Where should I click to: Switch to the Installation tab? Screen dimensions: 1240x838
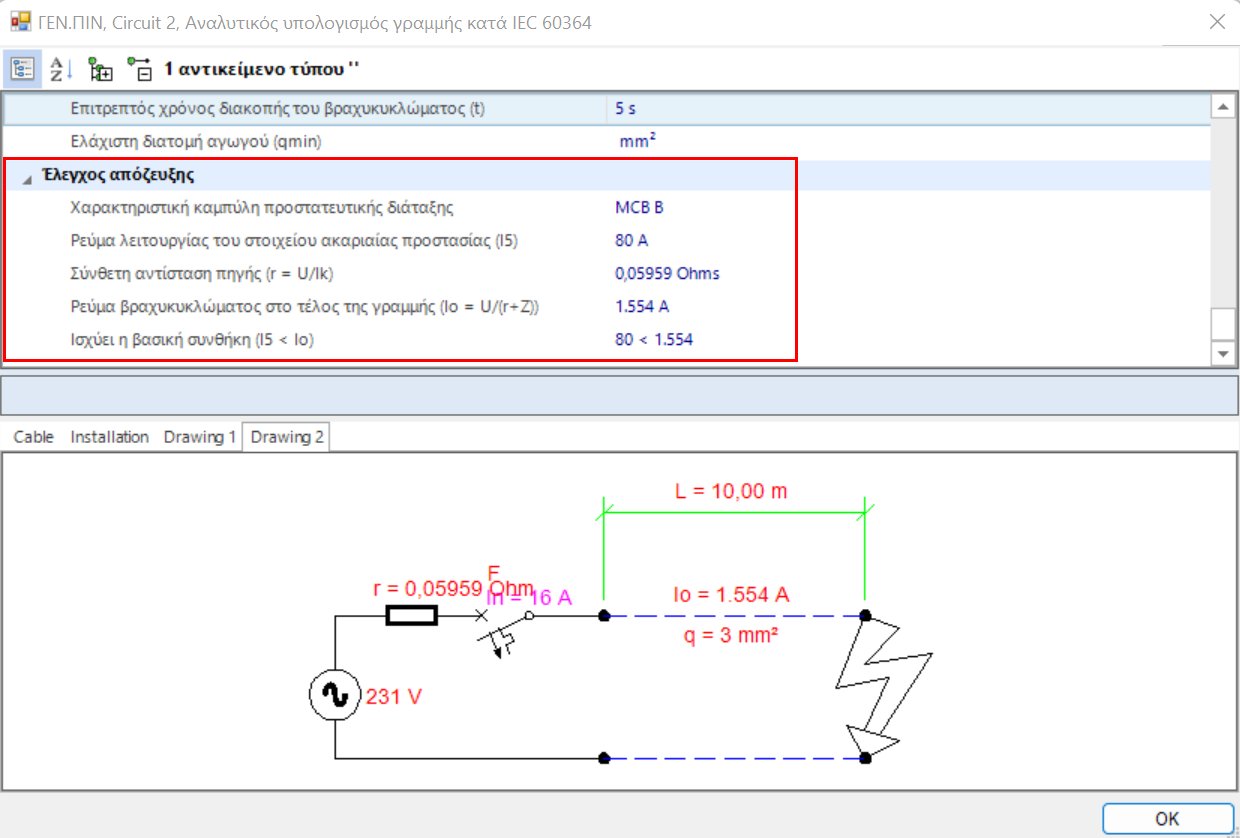coord(108,436)
